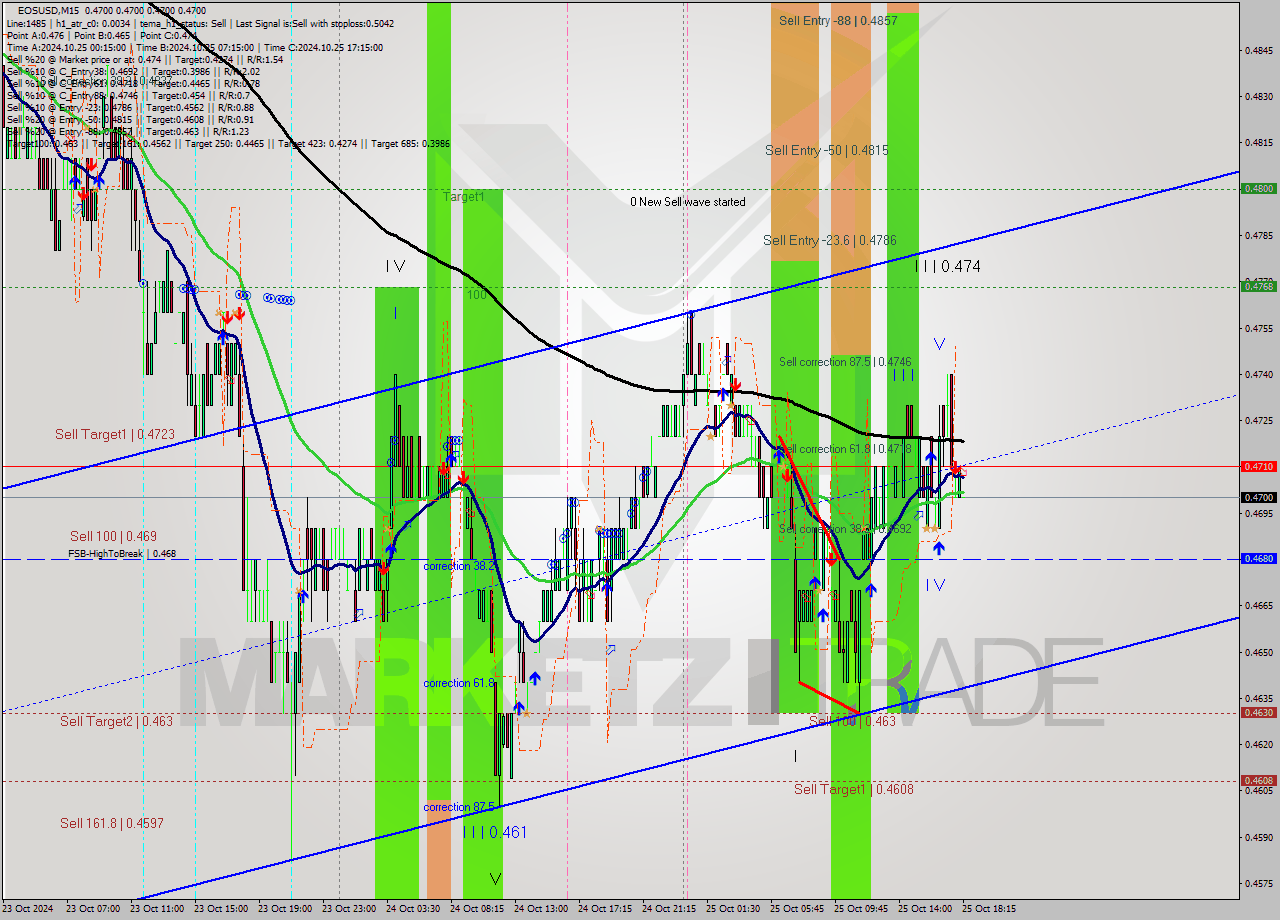Click the 'FSB-HighToBreak | 0.468' label
This screenshot has width=1280, height=920.
point(122,553)
